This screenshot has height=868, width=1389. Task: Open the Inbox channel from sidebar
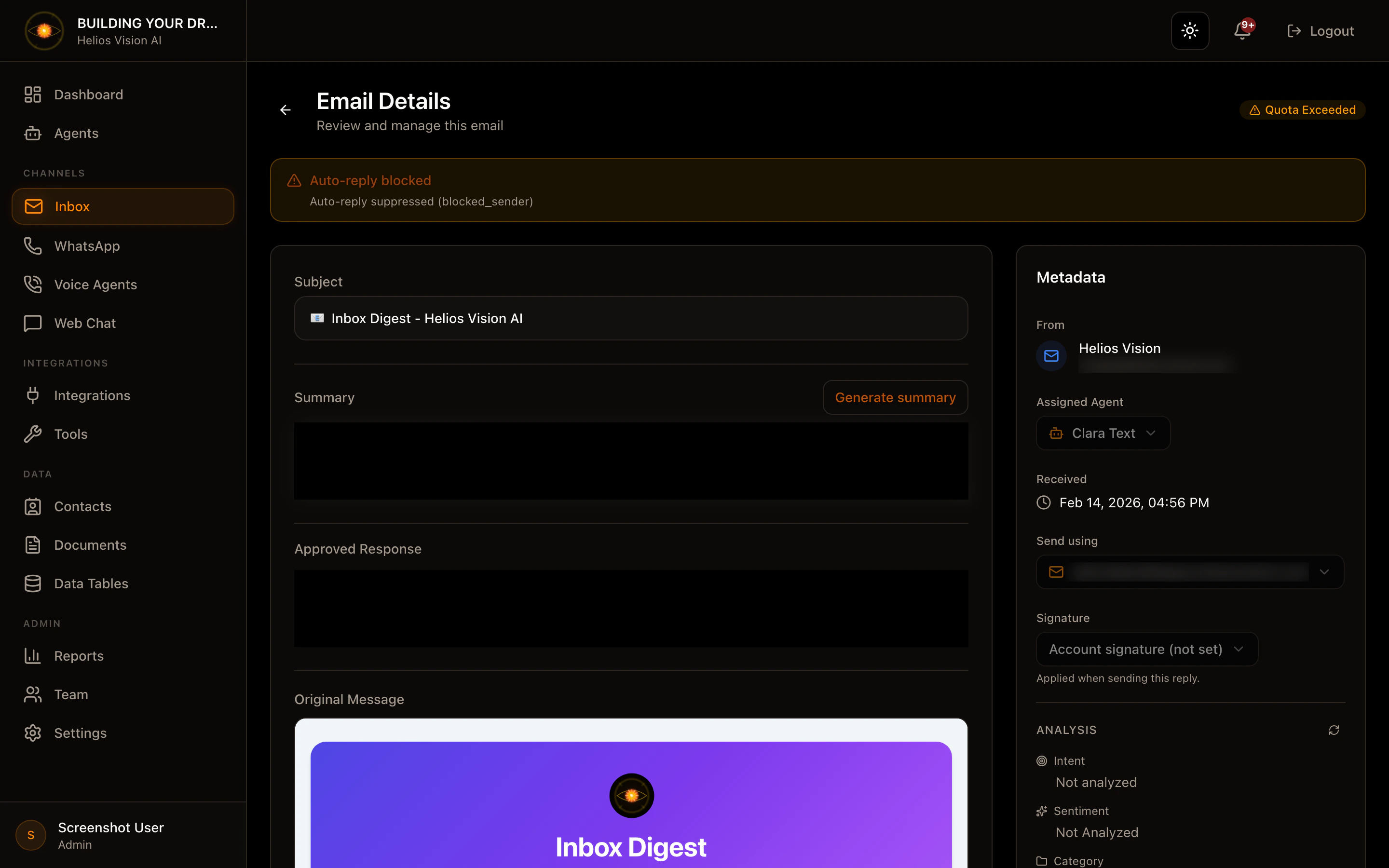pyautogui.click(x=72, y=206)
